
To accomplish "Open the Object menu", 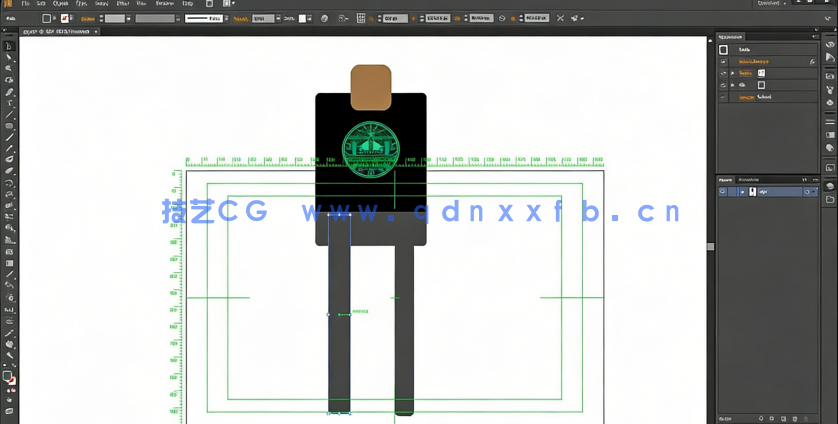I will coord(60,3).
